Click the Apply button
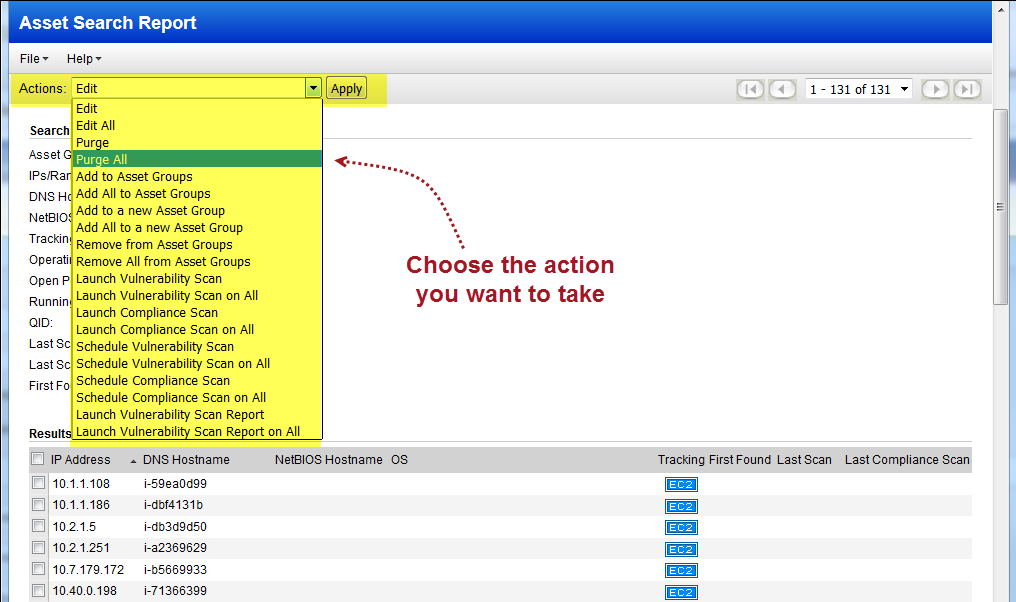Image resolution: width=1016 pixels, height=602 pixels. pos(346,89)
